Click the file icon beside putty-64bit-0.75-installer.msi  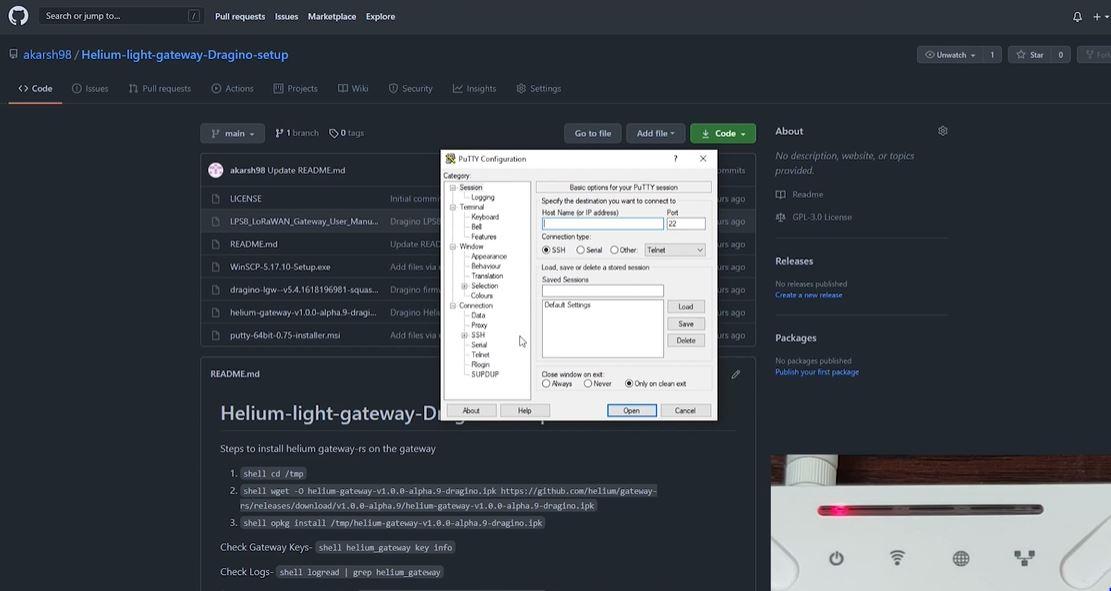(x=215, y=335)
